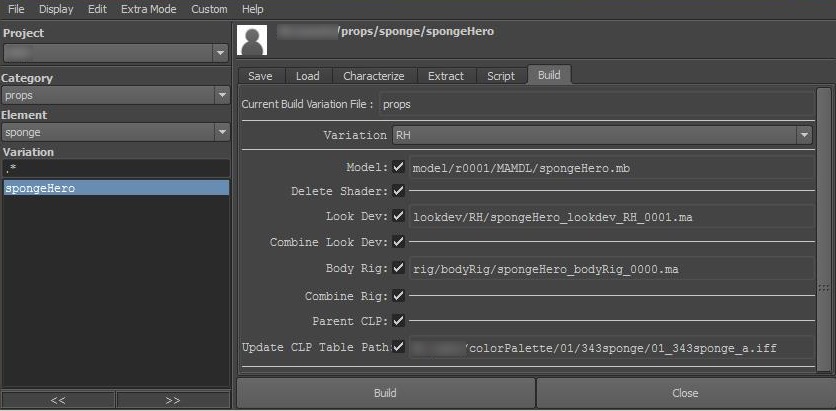Expand the Category dropdown showing props
Image resolution: width=836 pixels, height=411 pixels.
click(116, 95)
